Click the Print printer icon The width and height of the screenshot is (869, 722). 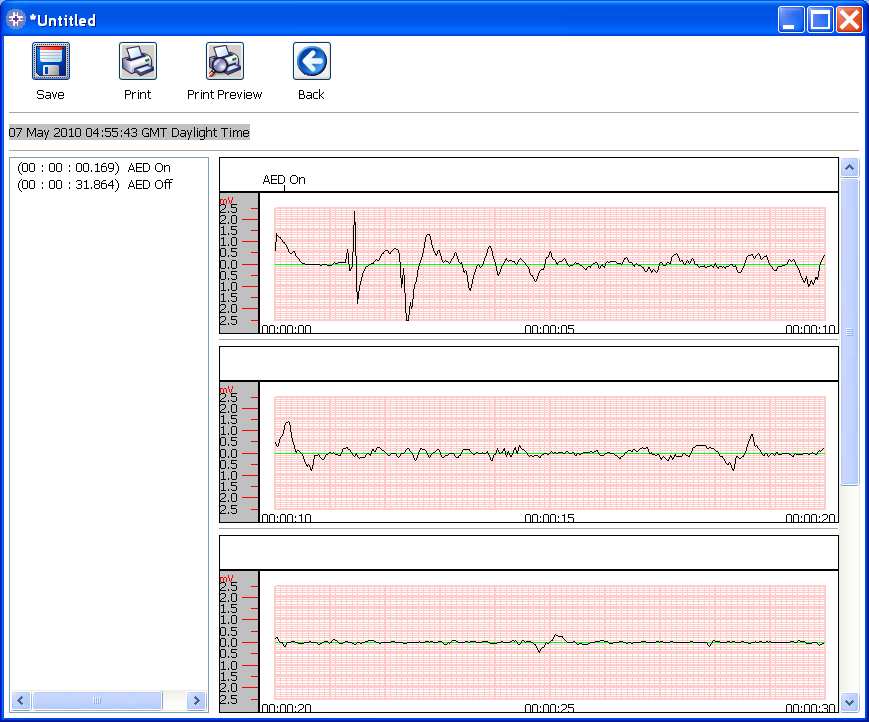point(137,61)
